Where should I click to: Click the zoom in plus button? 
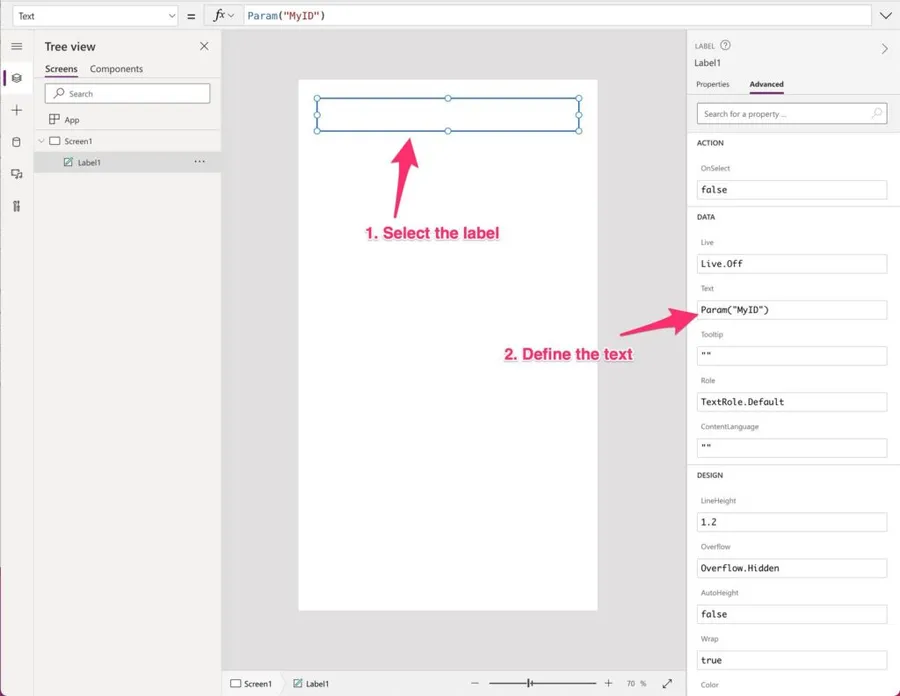(x=608, y=683)
